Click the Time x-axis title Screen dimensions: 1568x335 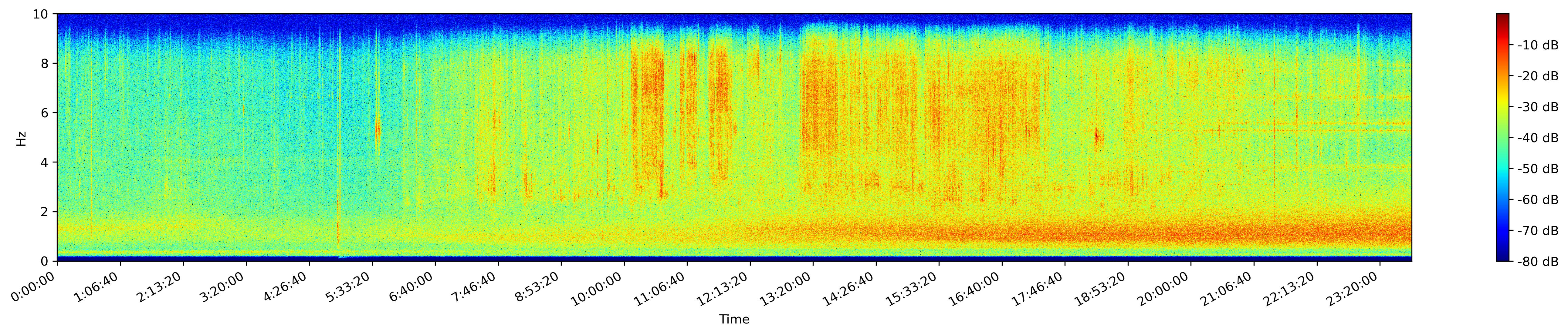734,320
